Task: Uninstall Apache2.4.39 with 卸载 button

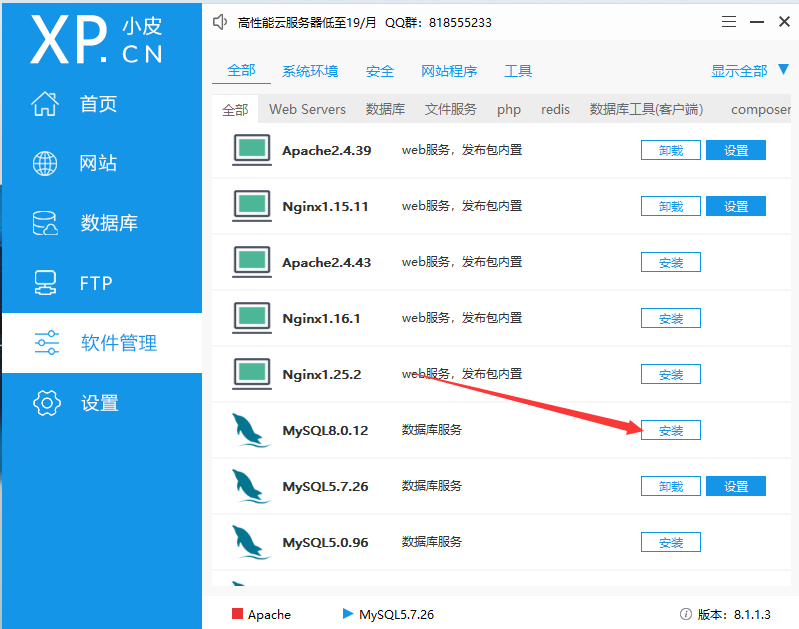Action: pyautogui.click(x=671, y=150)
